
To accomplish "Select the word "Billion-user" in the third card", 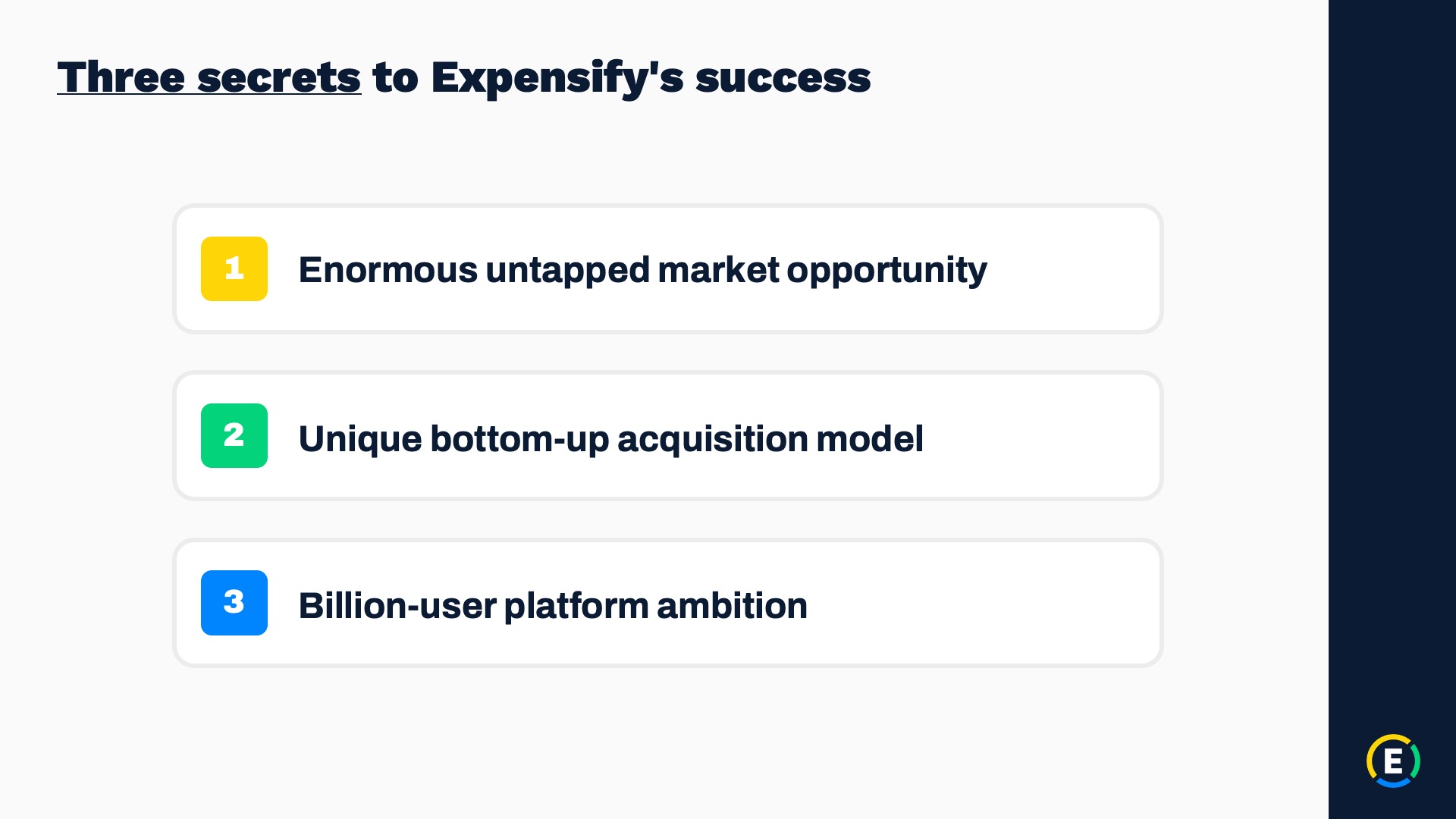I will tap(397, 606).
